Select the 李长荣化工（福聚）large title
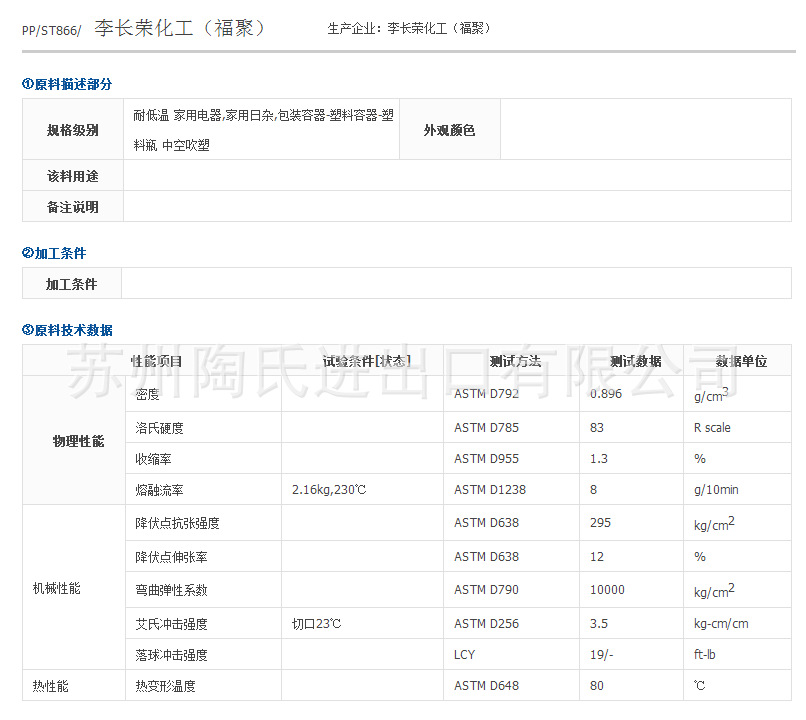This screenshot has height=720, width=806. point(179,28)
